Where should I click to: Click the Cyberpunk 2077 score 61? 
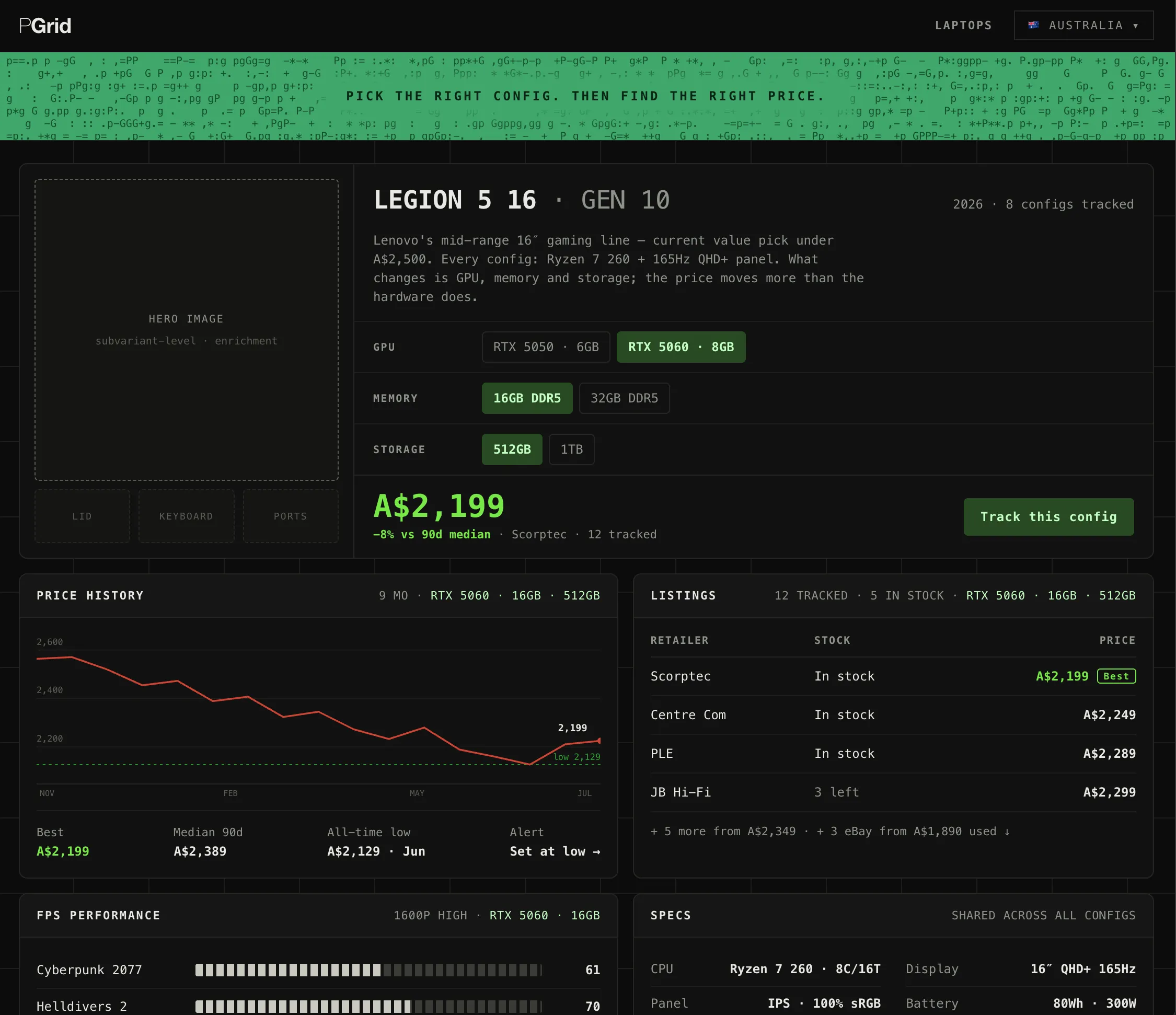[593, 970]
